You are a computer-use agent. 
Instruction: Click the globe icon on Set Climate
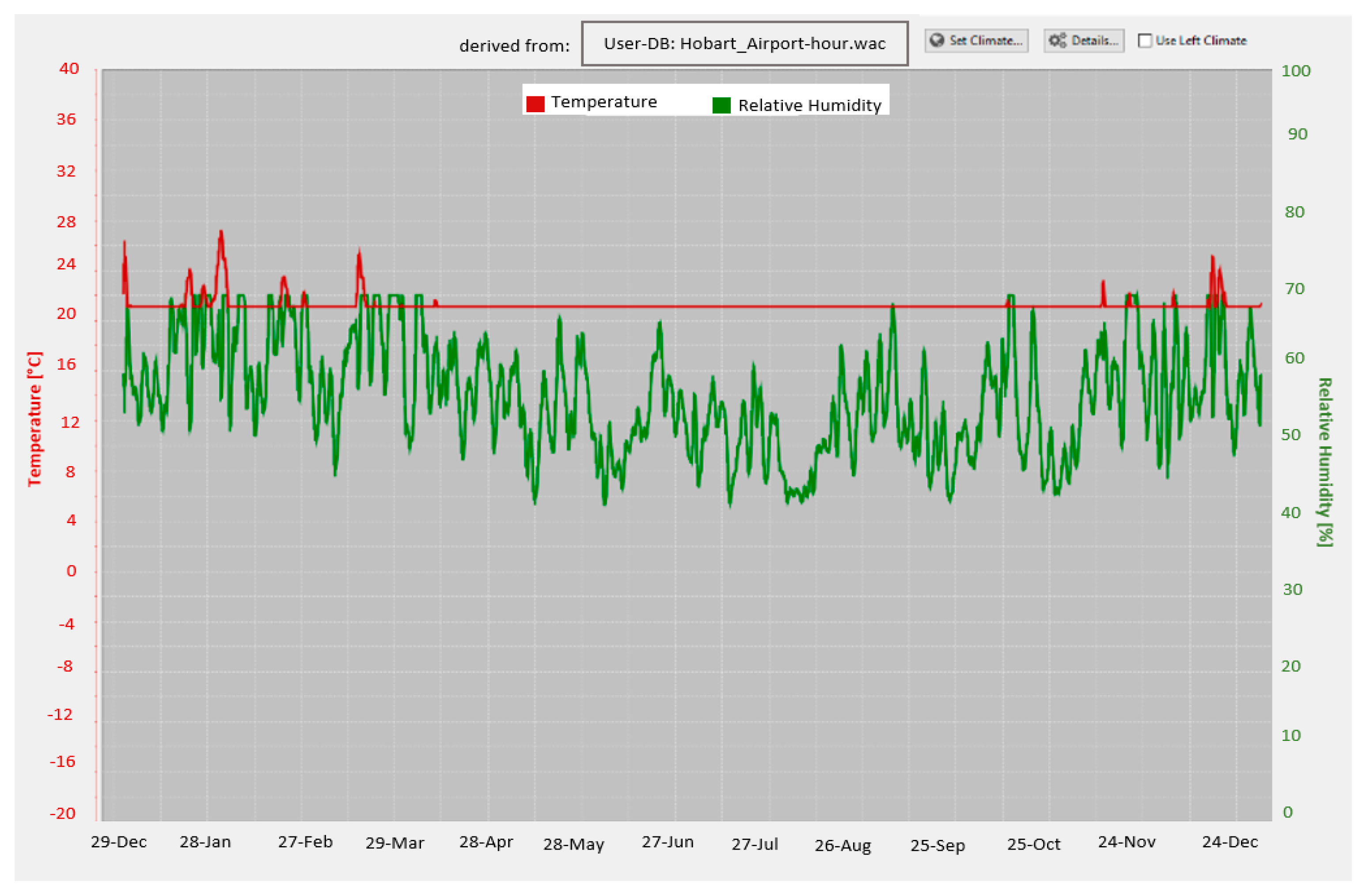[x=937, y=40]
